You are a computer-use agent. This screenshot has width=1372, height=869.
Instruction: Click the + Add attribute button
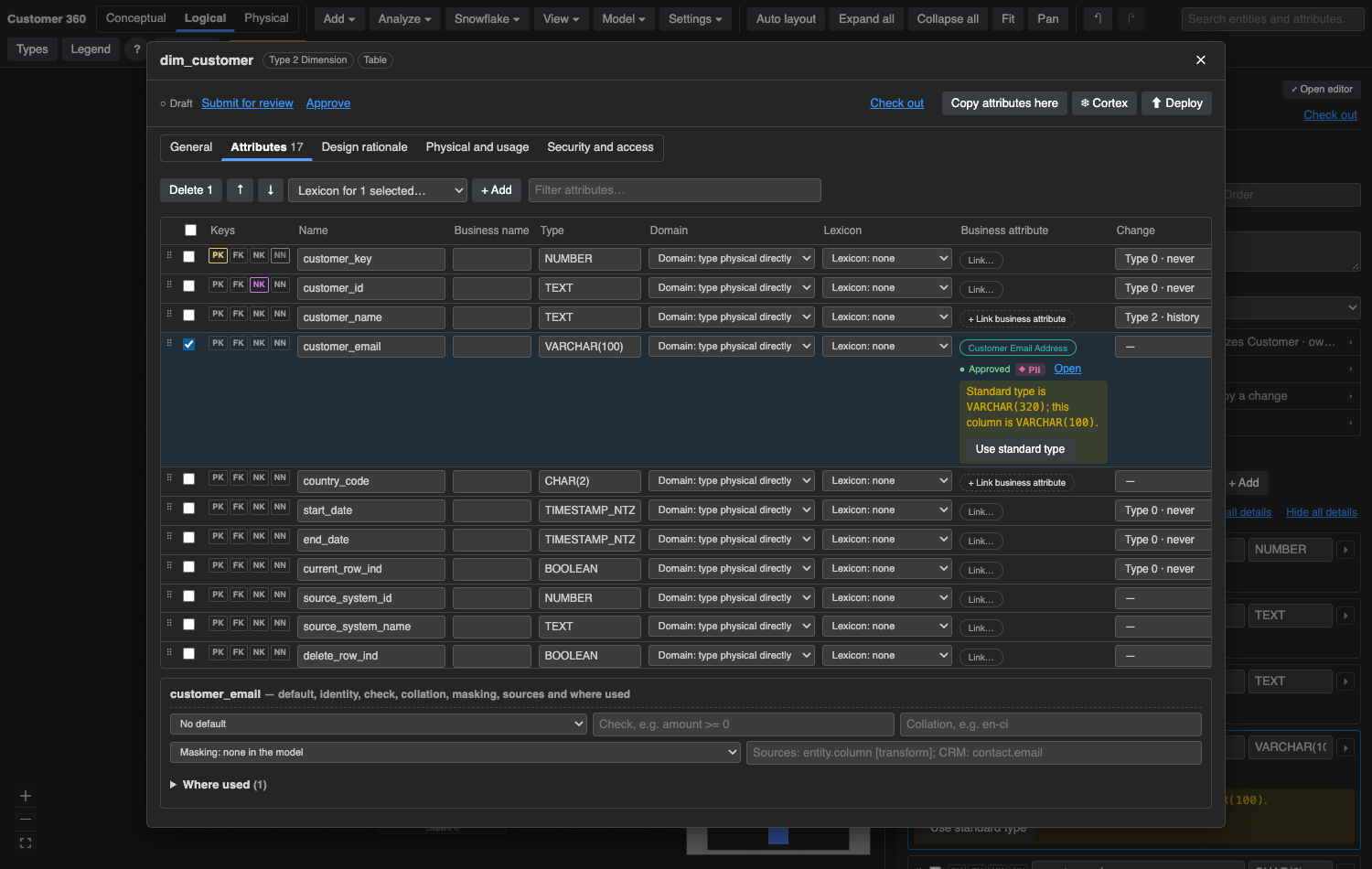point(497,189)
